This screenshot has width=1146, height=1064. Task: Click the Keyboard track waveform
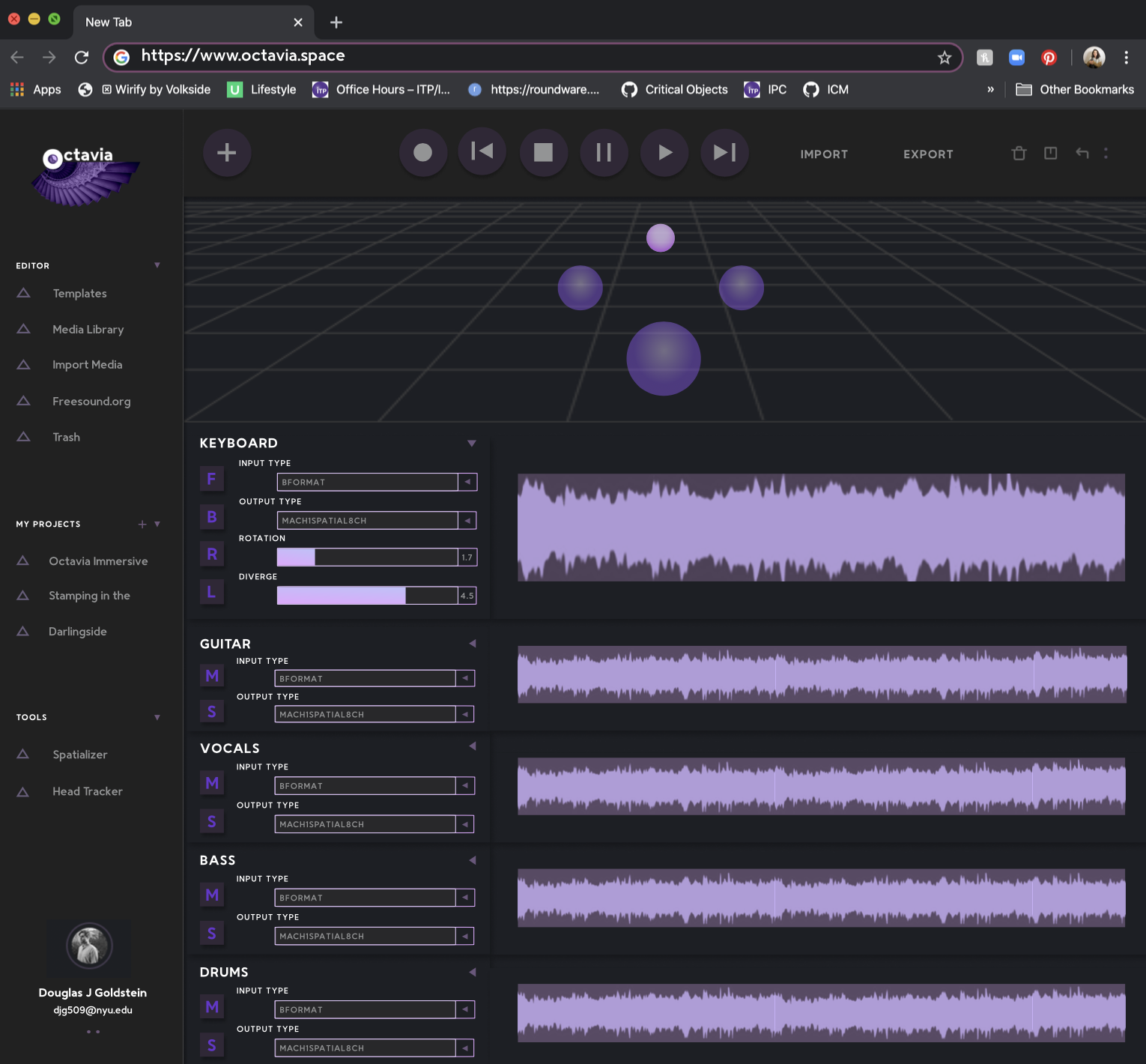(x=821, y=528)
